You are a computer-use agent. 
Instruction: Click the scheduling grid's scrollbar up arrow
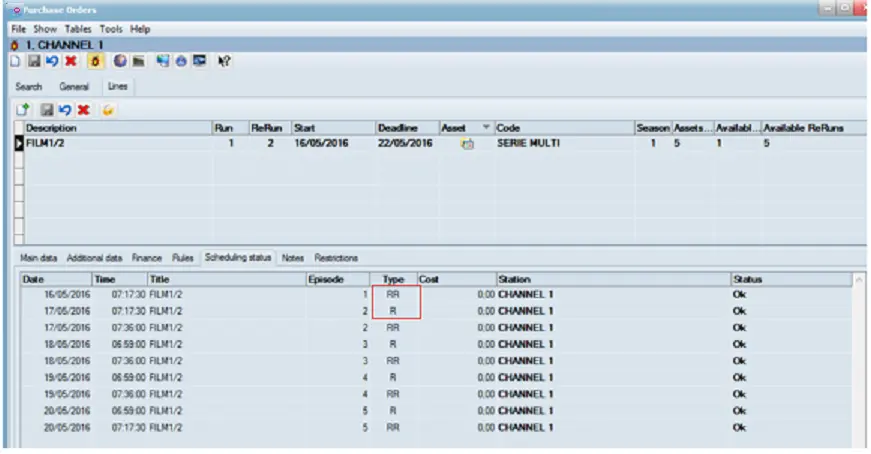tap(860, 280)
